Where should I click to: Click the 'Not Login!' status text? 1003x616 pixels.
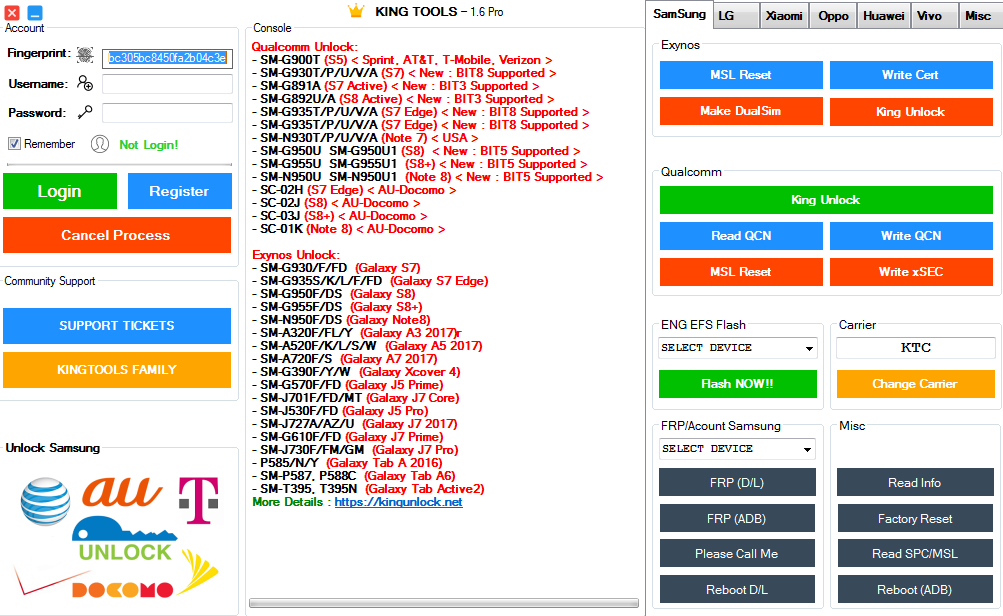tap(148, 145)
